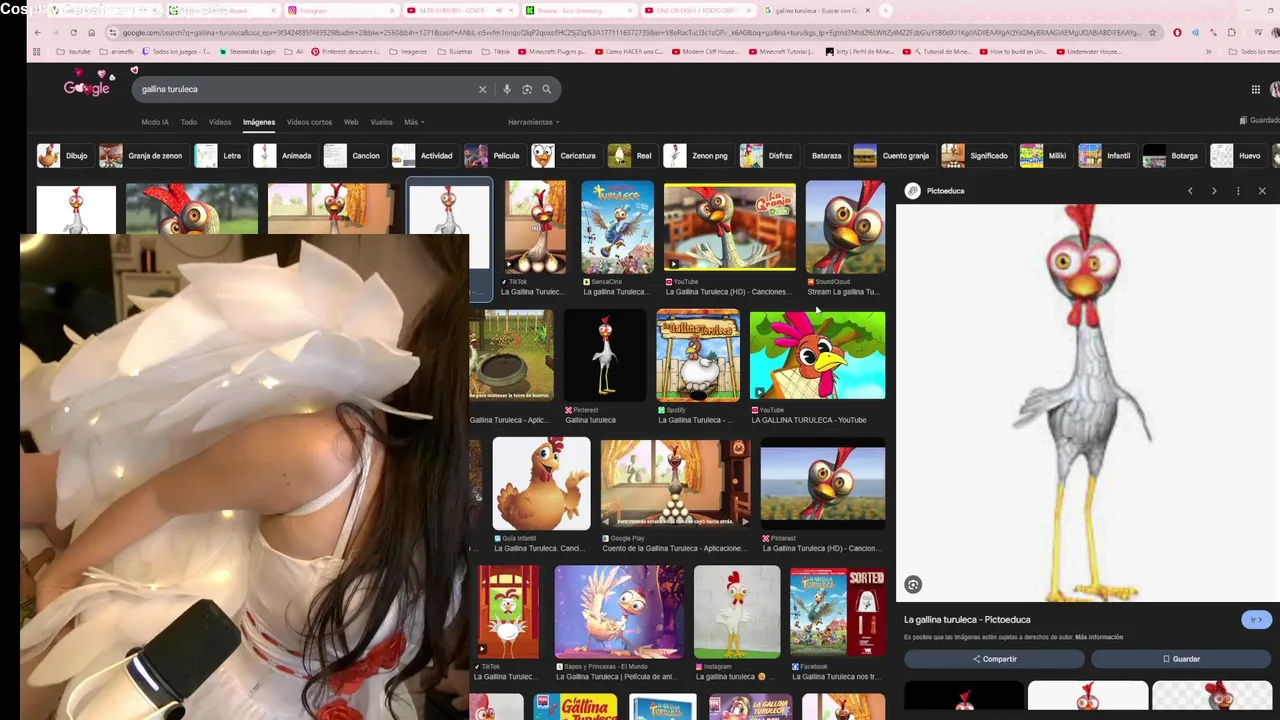1280x720 pixels.
Task: Open the Pinterest bookmark
Action: [345, 52]
